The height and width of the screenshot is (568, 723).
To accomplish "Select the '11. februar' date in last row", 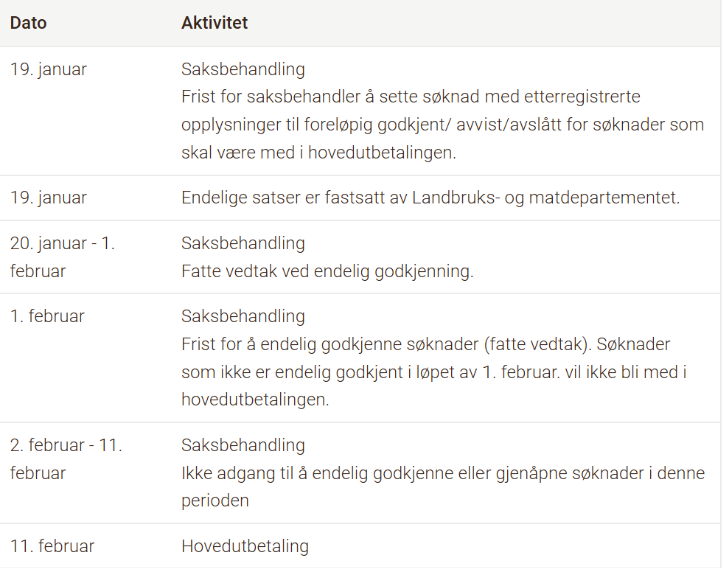I will coord(52,546).
